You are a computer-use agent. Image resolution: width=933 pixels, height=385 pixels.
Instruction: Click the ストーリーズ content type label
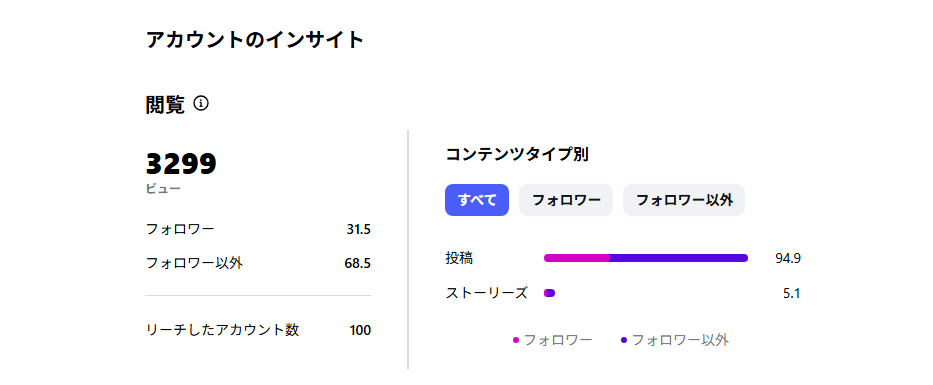click(x=487, y=293)
